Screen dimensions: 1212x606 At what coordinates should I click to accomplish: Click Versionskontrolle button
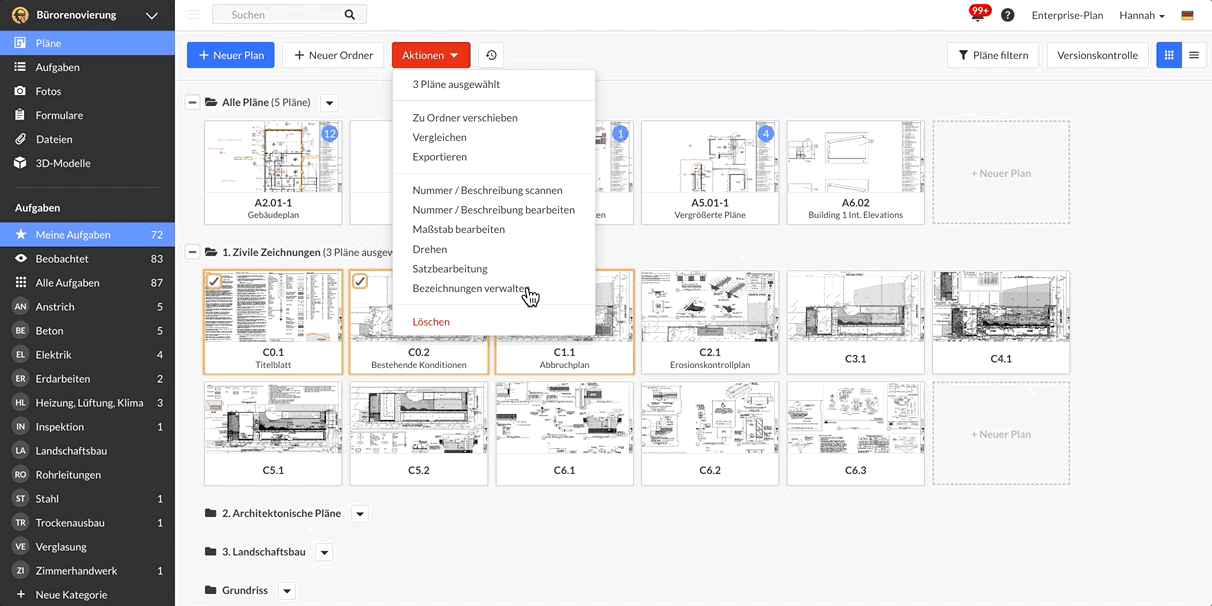pyautogui.click(x=1097, y=55)
